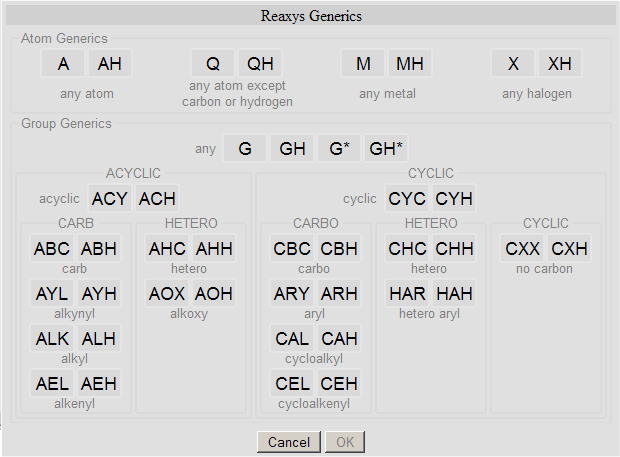The image size is (620, 457).
Task: Select the AHH acyclic hetero generic
Action: click(x=213, y=249)
